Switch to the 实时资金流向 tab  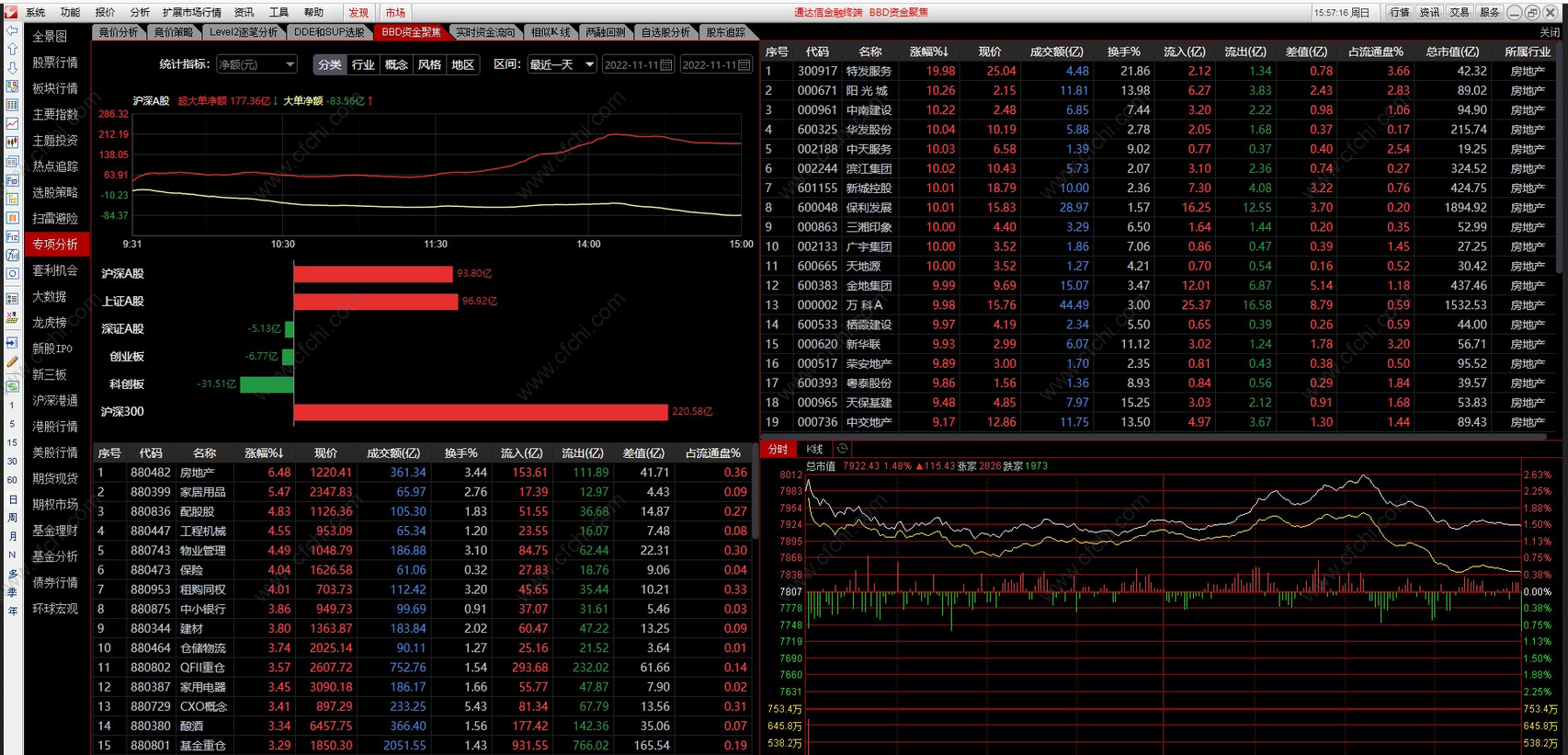tap(485, 32)
